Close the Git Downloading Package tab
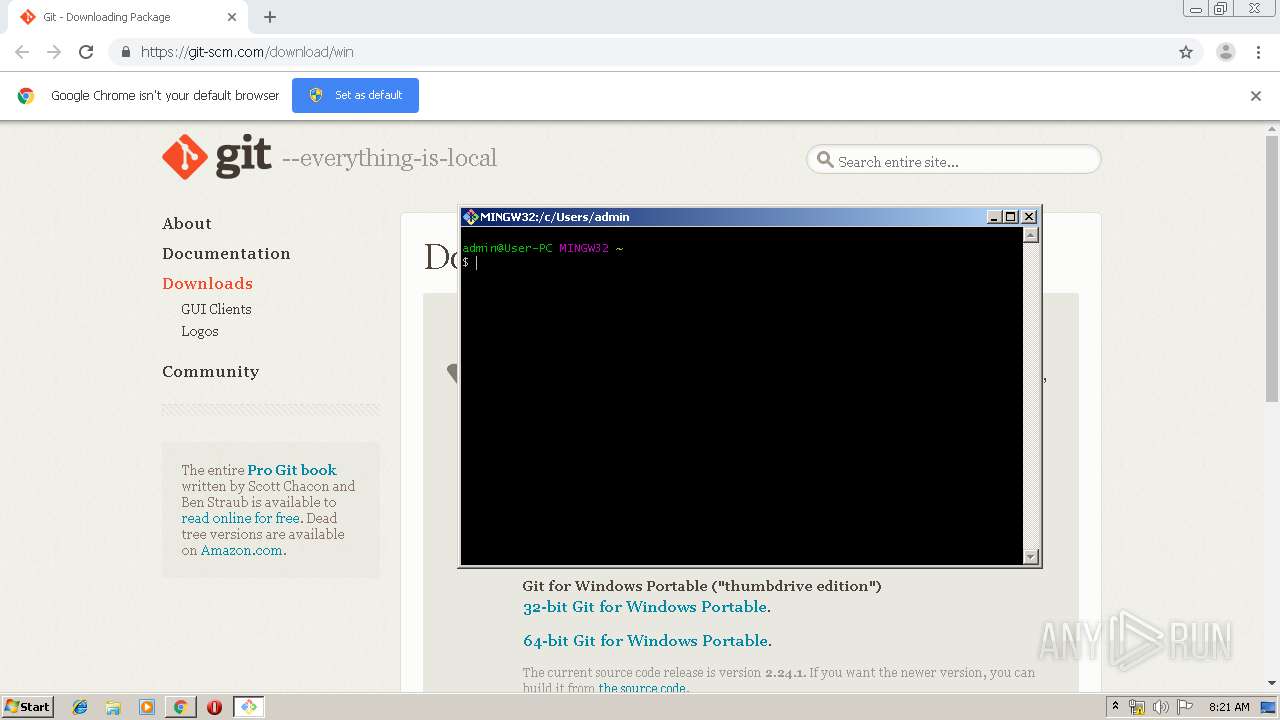The image size is (1280, 720). 232,17
